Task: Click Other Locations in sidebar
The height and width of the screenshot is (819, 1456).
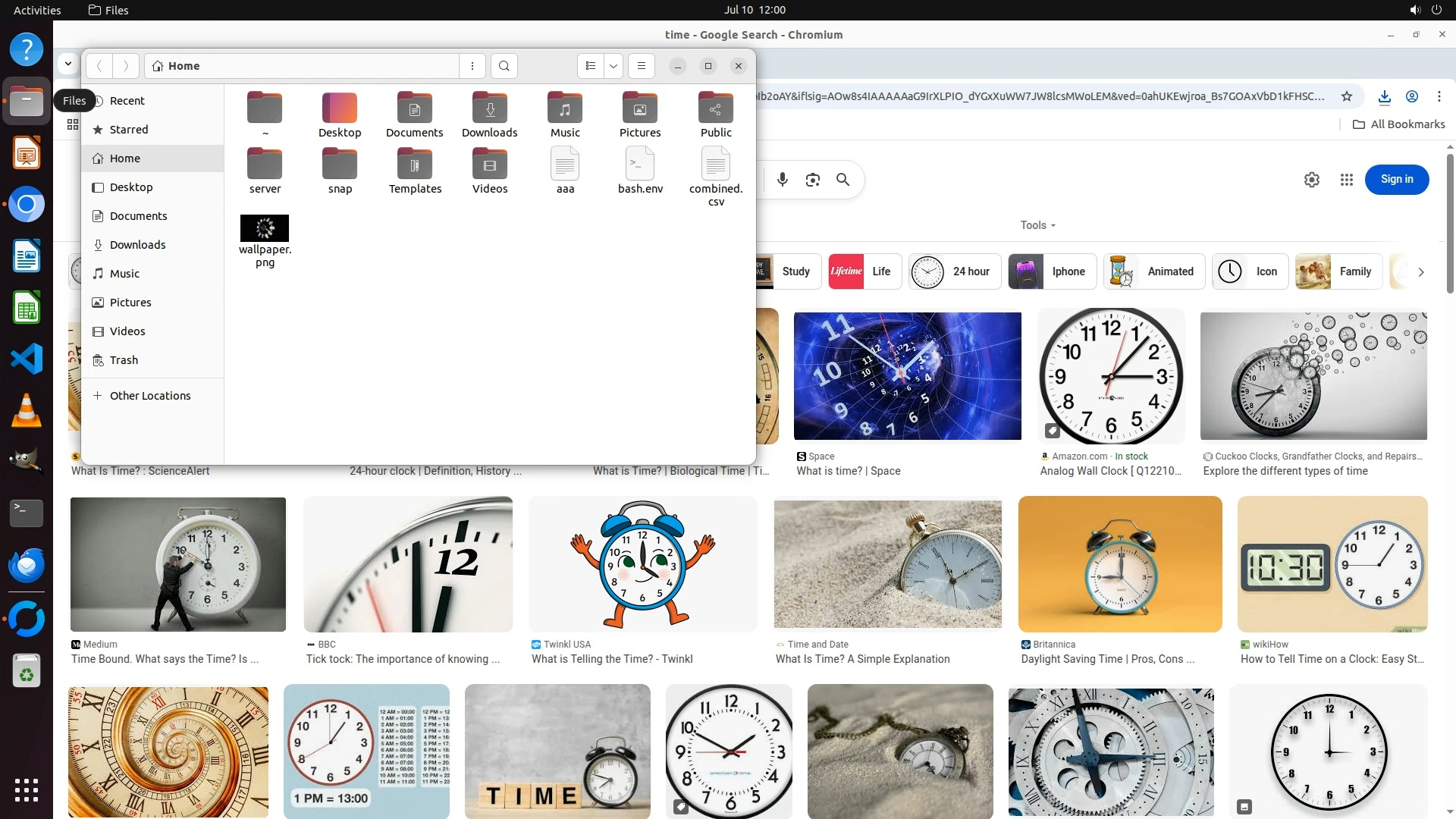Action: click(149, 396)
